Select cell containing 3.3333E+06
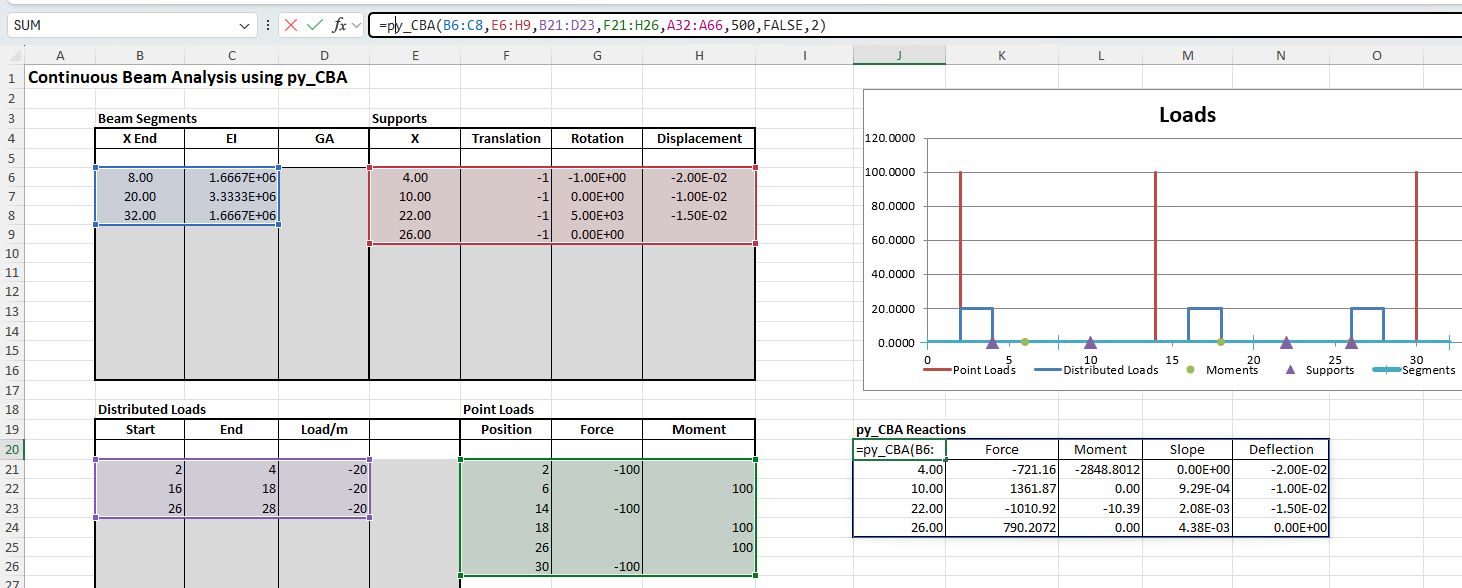 click(231, 197)
